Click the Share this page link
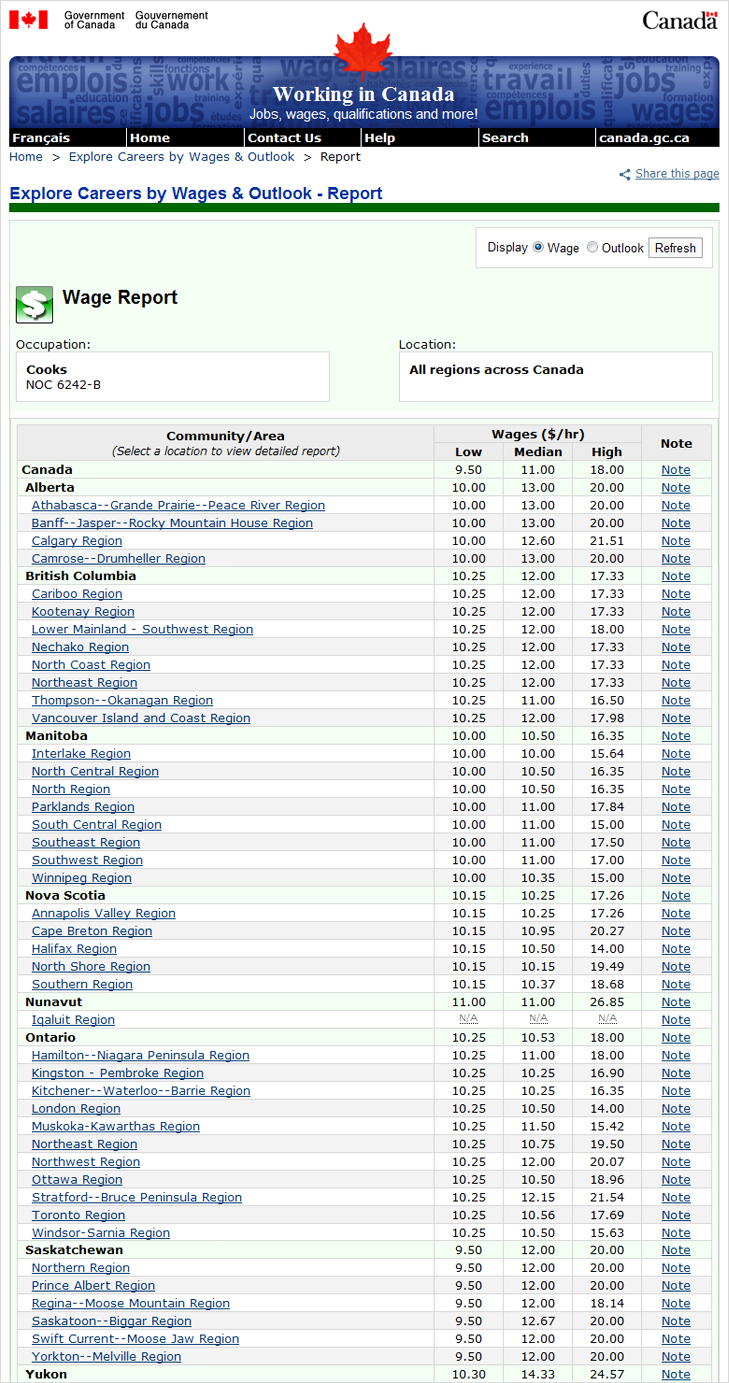Viewport: 729px width, 1383px height. 677,174
